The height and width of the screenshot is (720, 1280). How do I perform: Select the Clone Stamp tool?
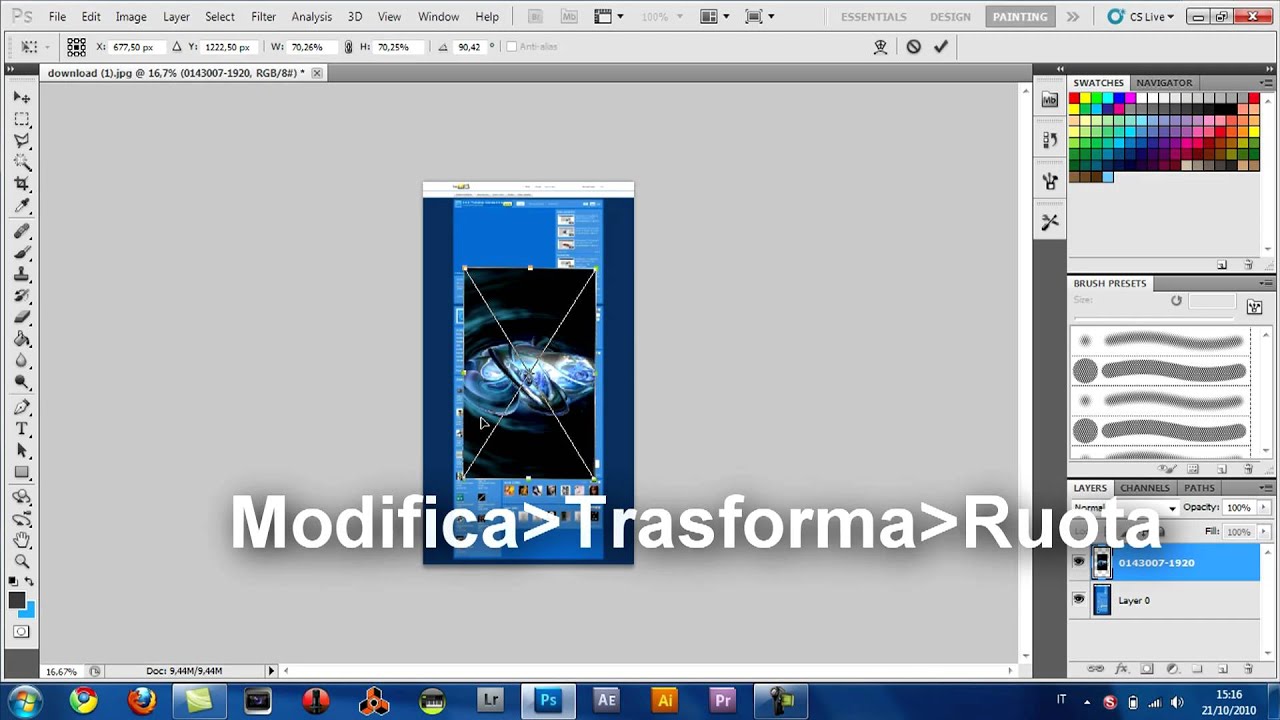coord(22,276)
